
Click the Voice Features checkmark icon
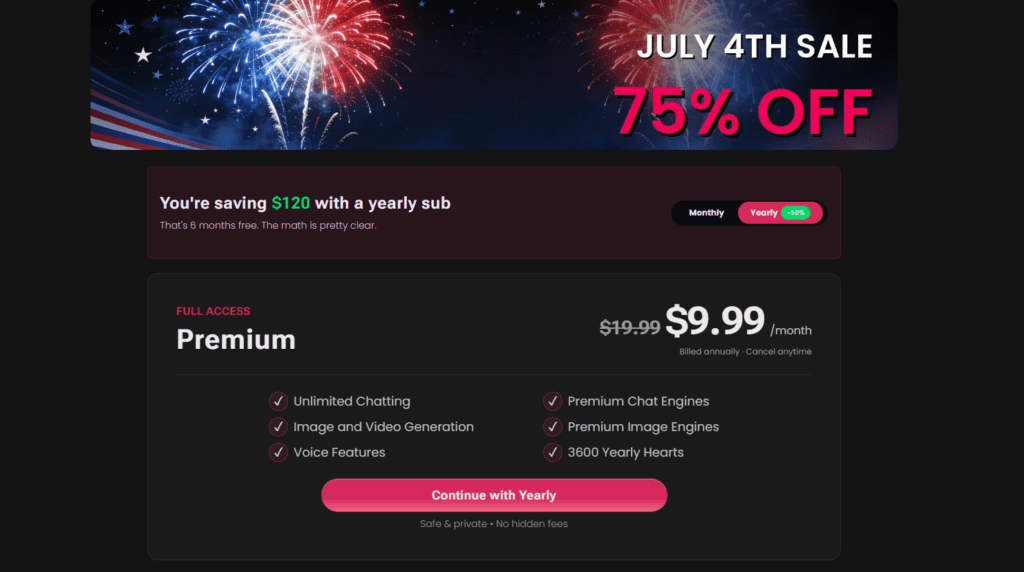coord(278,452)
